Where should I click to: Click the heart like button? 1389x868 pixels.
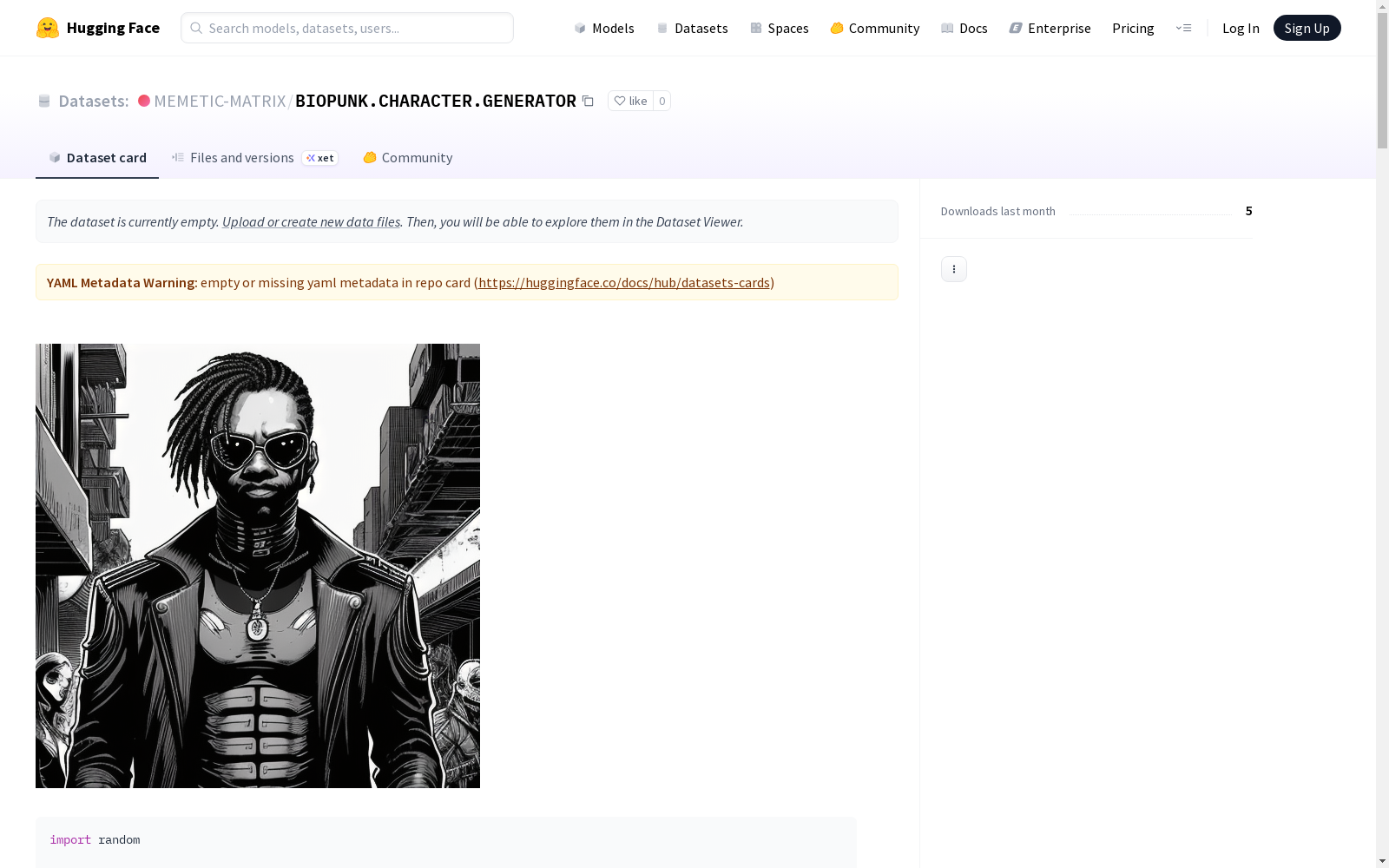(631, 101)
